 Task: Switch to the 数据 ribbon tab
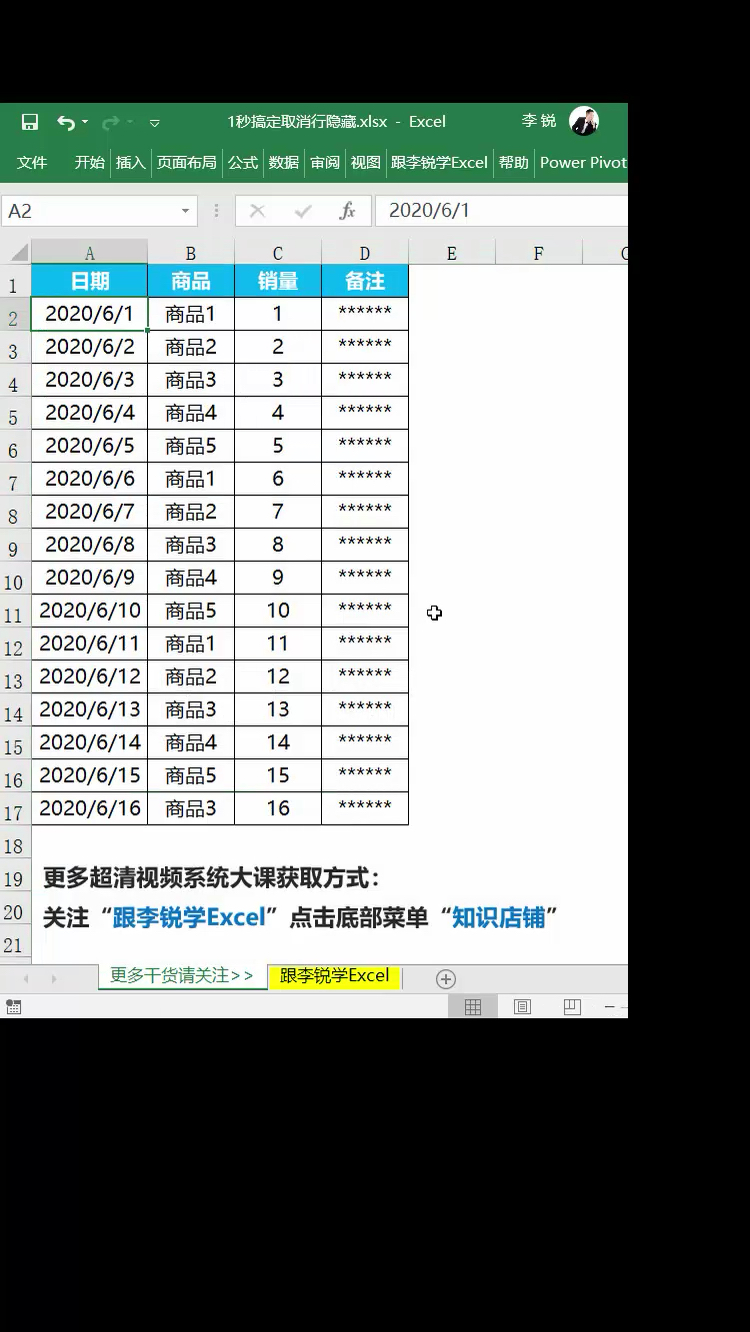click(x=284, y=162)
